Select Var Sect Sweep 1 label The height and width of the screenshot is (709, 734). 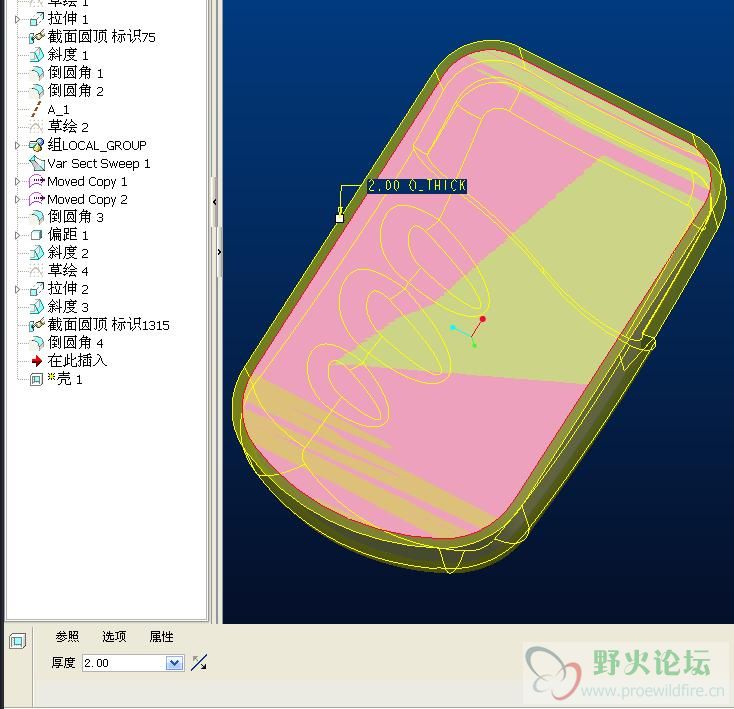(x=99, y=163)
